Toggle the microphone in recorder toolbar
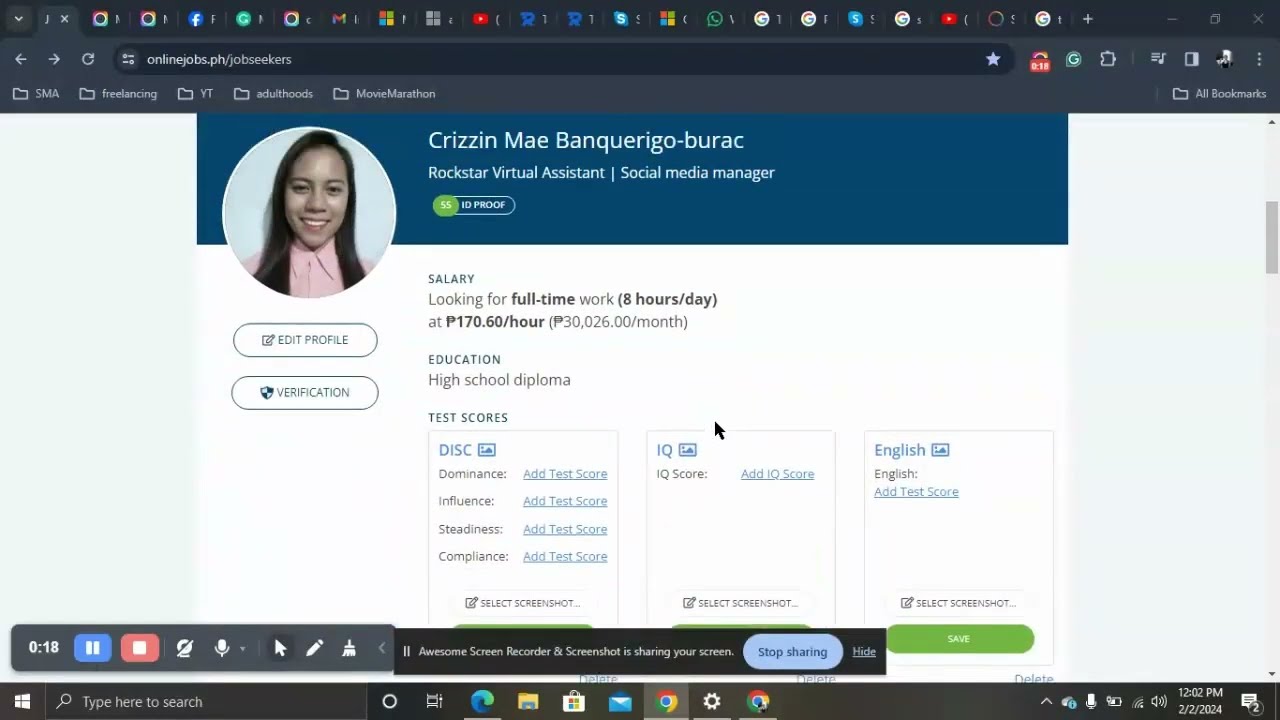Viewport: 1280px width, 720px height. (222, 648)
